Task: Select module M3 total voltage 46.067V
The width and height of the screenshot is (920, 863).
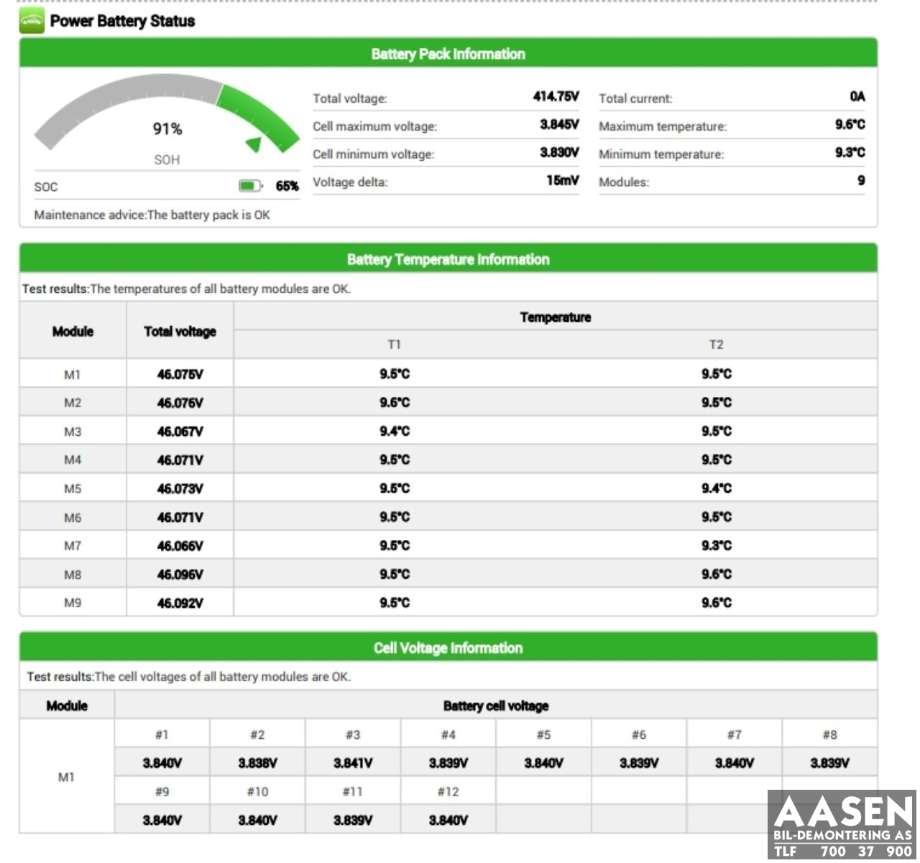Action: click(180, 432)
